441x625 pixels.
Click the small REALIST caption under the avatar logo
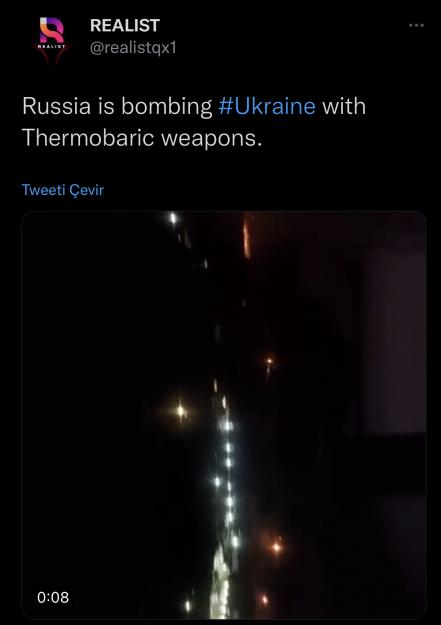click(51, 47)
